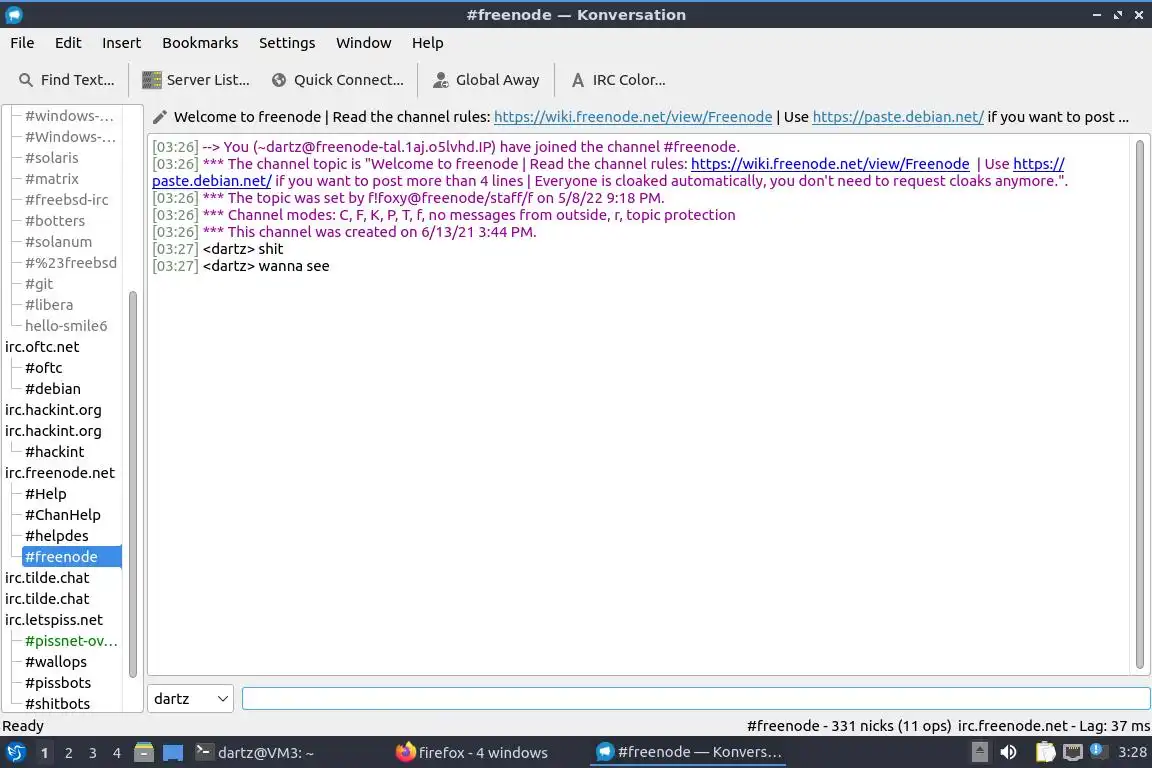Screen dimensions: 1152x768
Task: Select #helpdes channel
Action: tap(56, 536)
